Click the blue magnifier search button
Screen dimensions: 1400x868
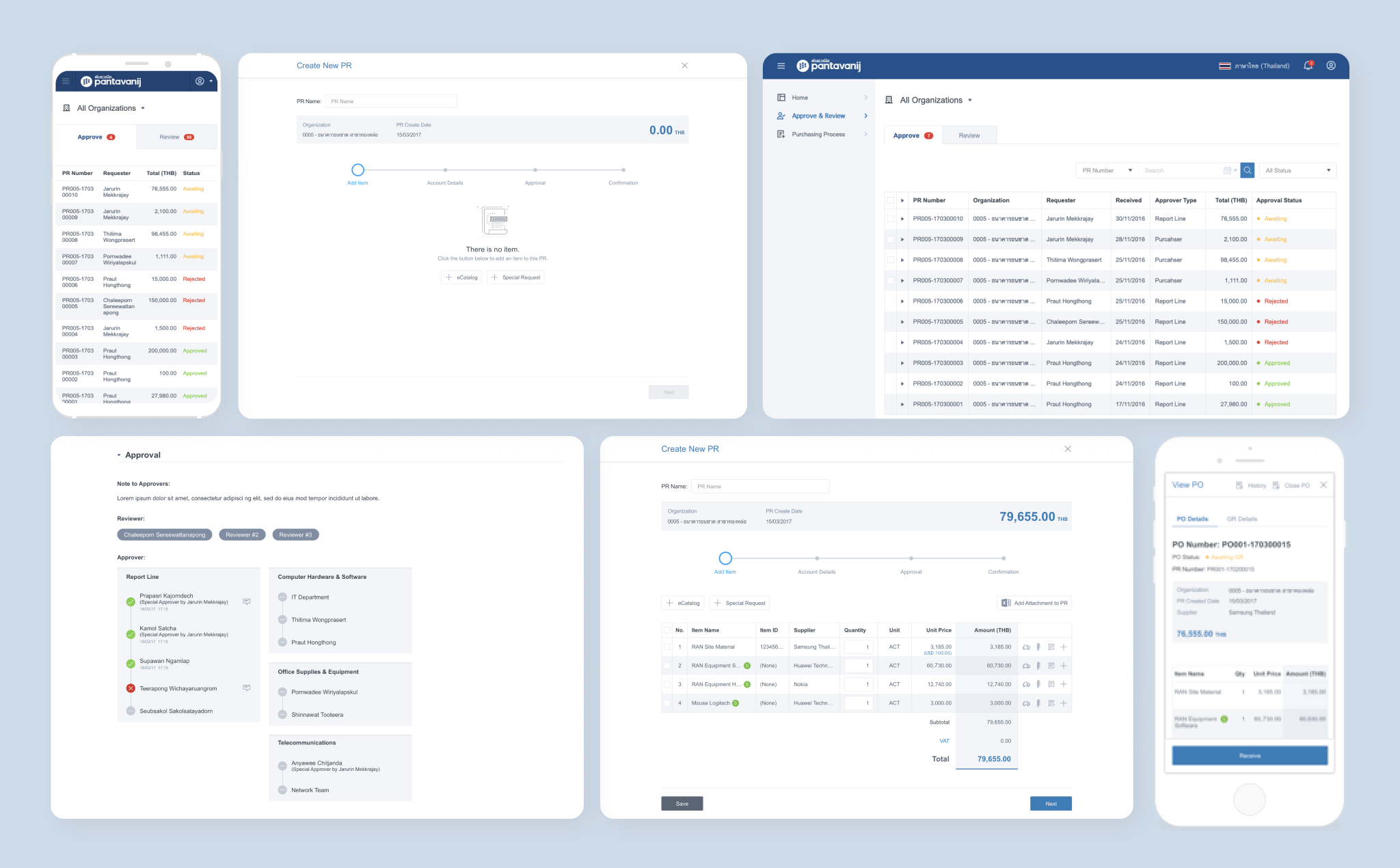(x=1248, y=170)
